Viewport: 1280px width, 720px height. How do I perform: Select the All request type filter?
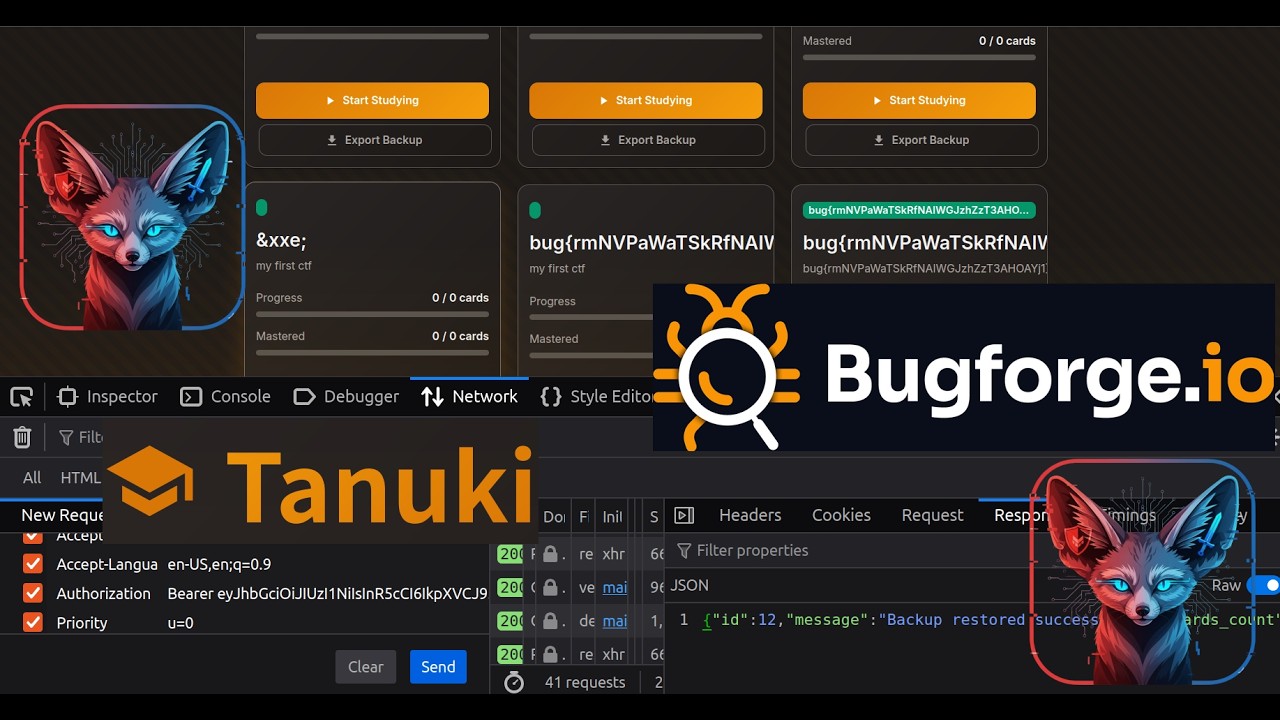(32, 478)
